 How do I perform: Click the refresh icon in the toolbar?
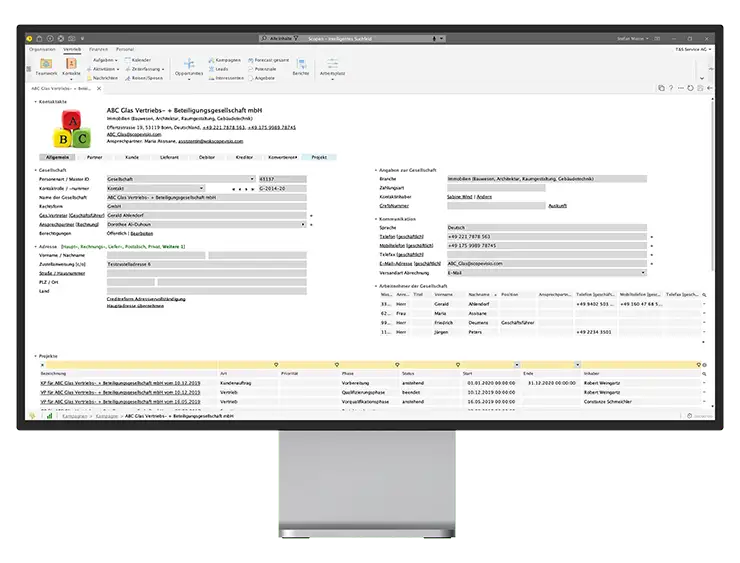[x=690, y=88]
